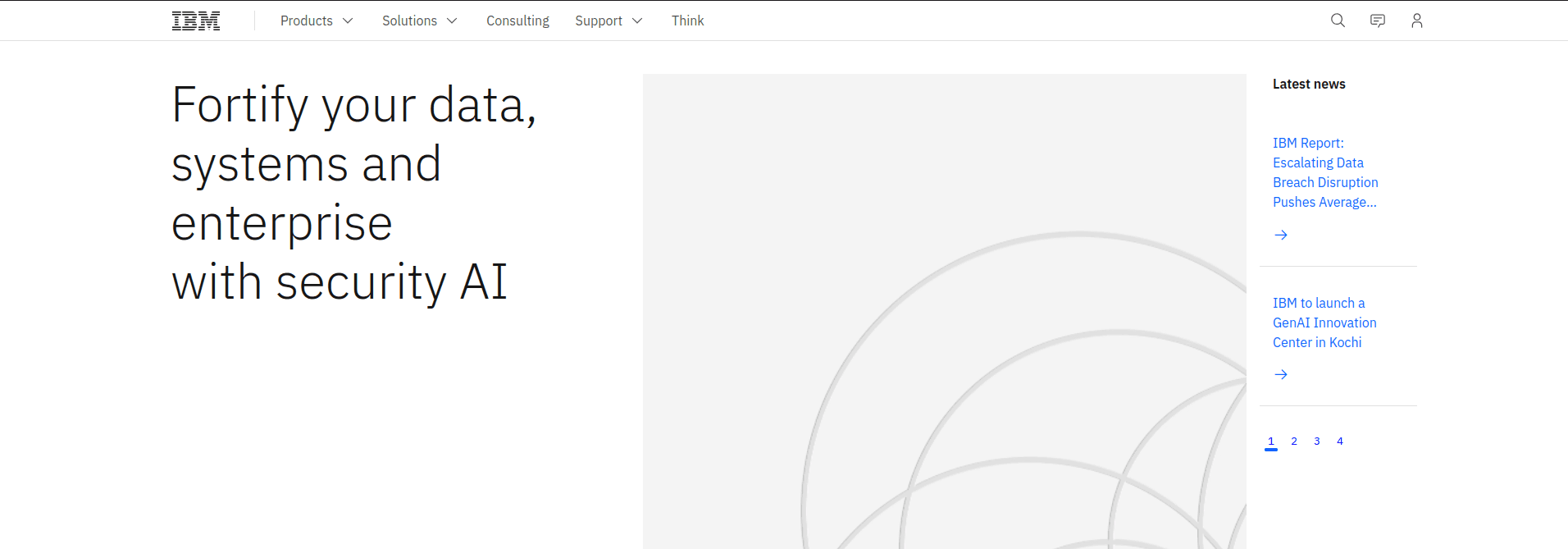This screenshot has height=549, width=1568.
Task: Open the chat bubble icon in the header
Action: (1378, 21)
